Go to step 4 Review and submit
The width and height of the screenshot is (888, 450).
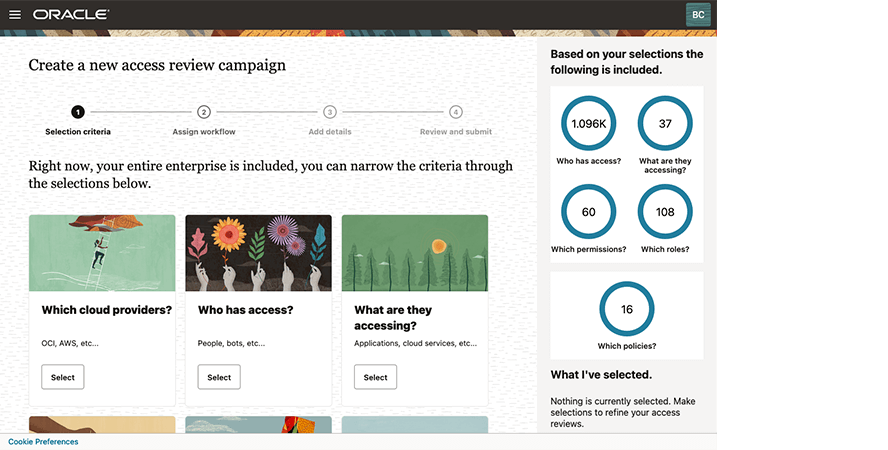456,112
